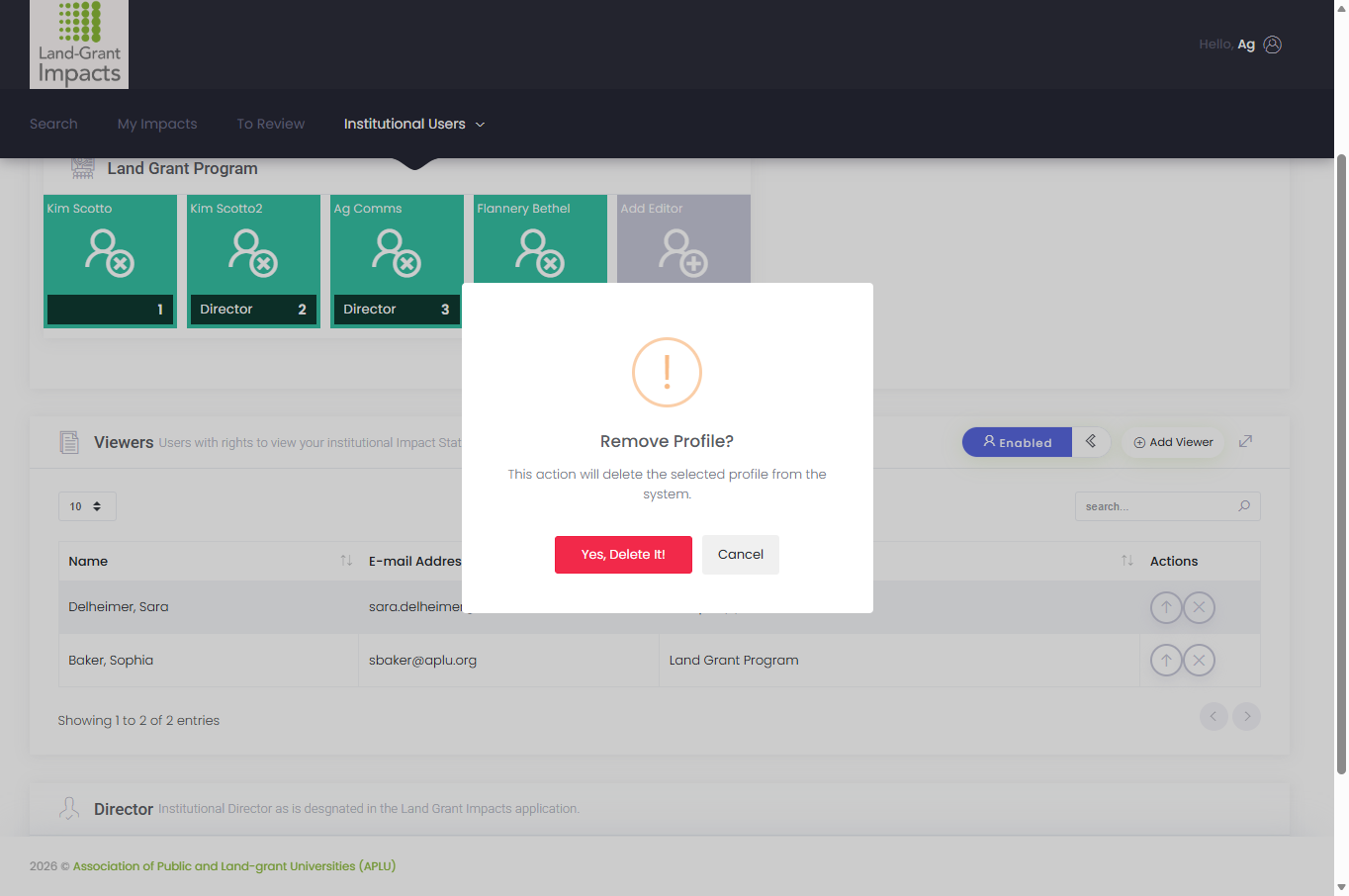Open My Impacts in the navigation

pos(157,124)
